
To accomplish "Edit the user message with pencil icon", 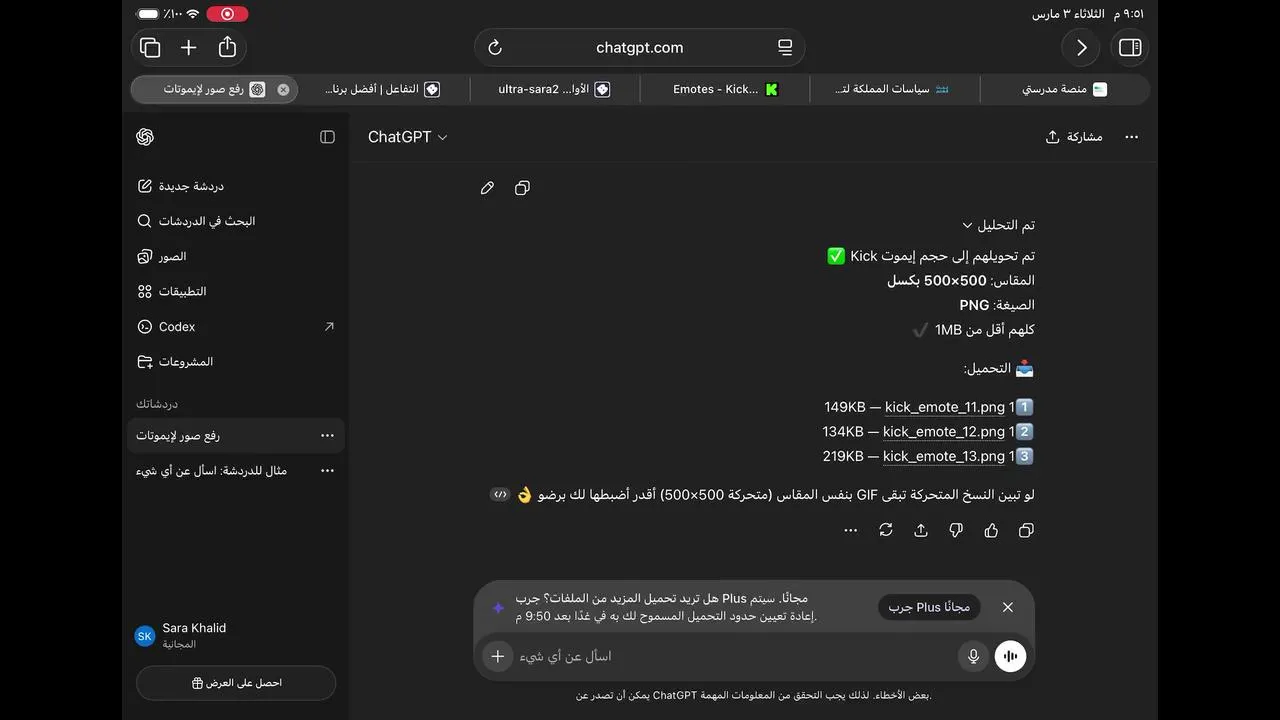I will (x=487, y=188).
